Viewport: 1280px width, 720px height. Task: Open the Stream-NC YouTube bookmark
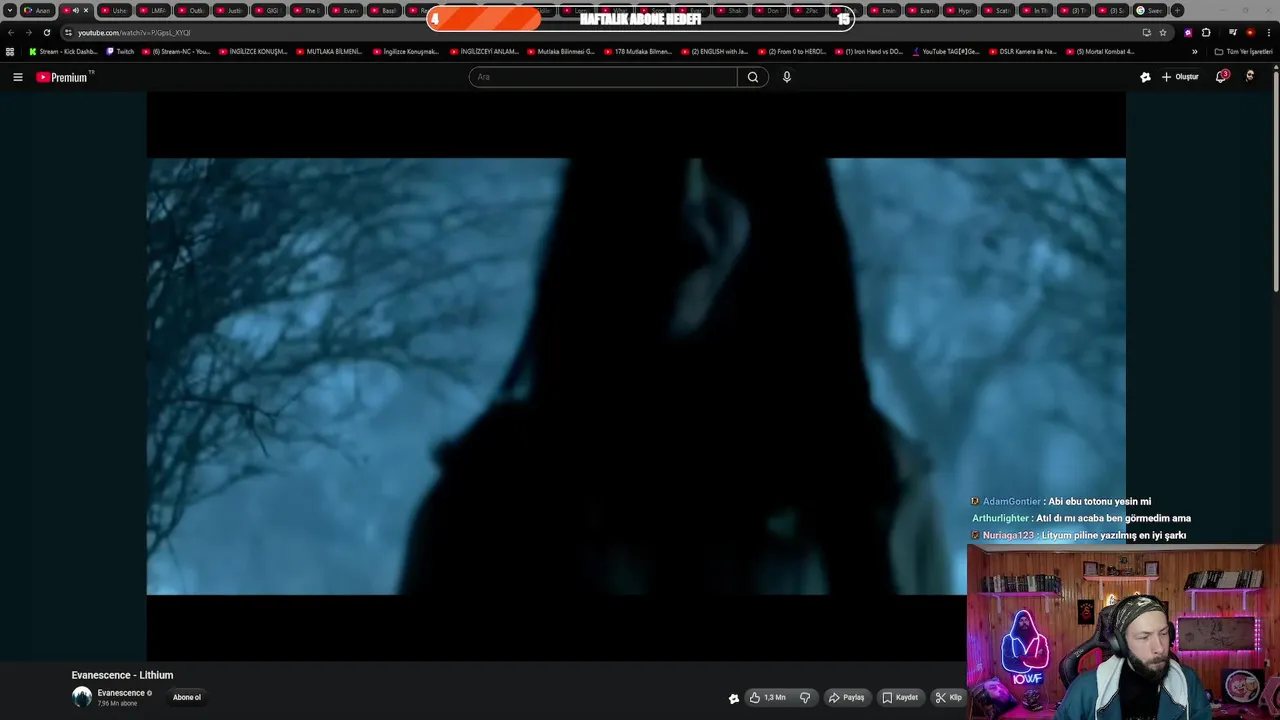coord(176,51)
